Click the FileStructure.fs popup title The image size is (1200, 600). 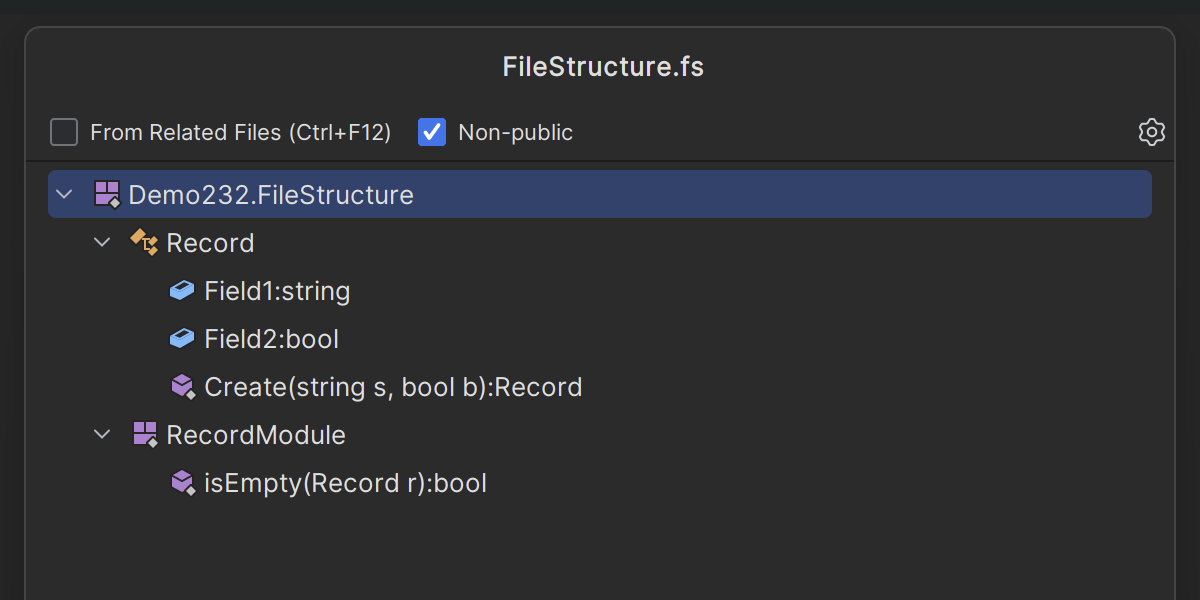pos(603,67)
